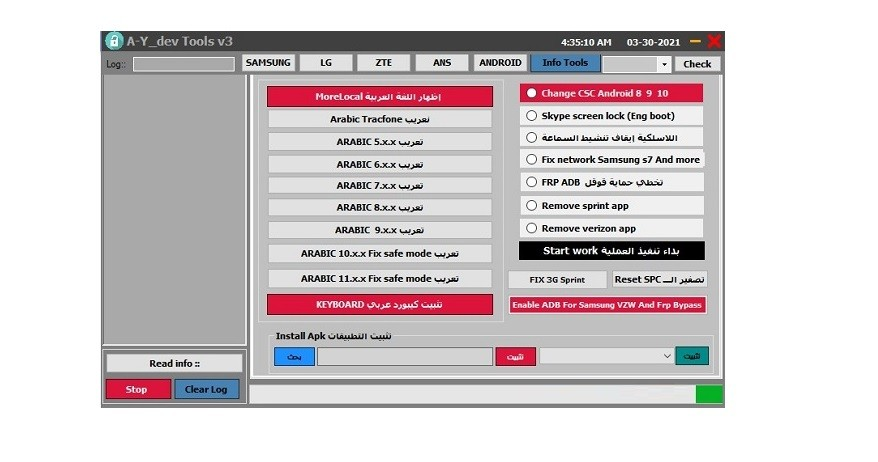Click the Reset SPC button
The width and height of the screenshot is (878, 462).
click(659, 279)
